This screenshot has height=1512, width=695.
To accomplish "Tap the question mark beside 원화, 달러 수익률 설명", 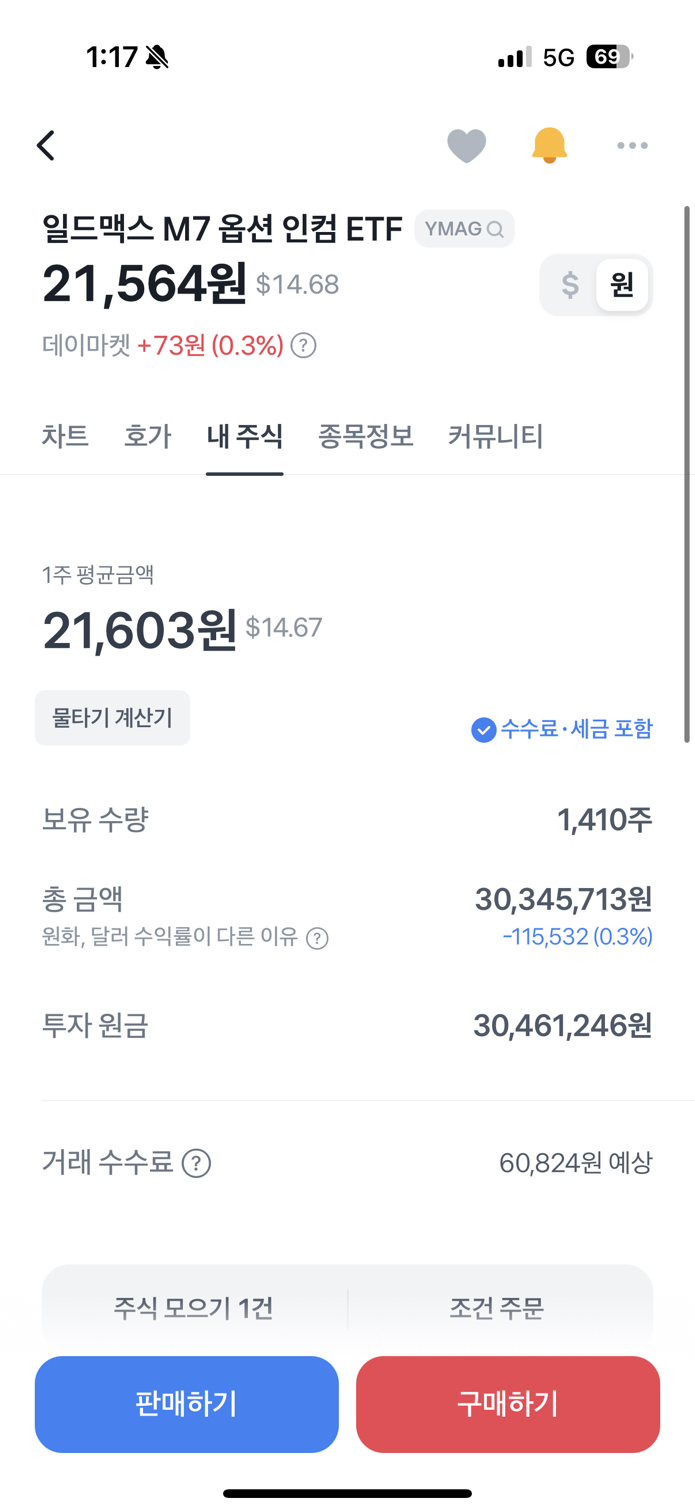I will click(x=317, y=938).
